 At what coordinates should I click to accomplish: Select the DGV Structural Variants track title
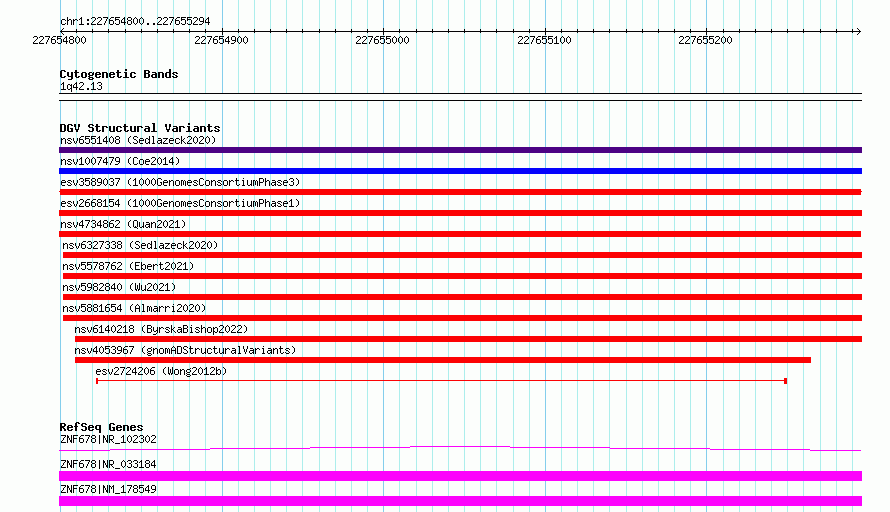[140, 128]
